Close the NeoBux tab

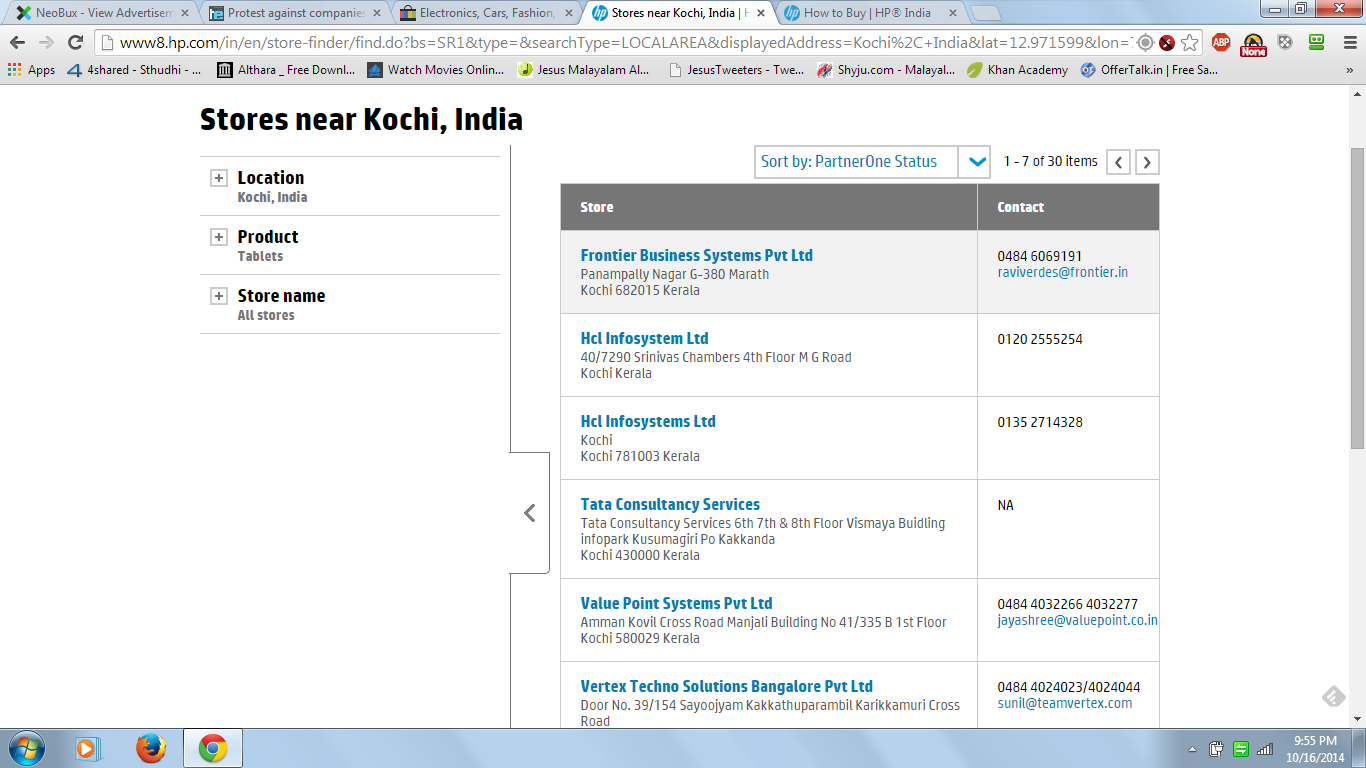(x=185, y=13)
